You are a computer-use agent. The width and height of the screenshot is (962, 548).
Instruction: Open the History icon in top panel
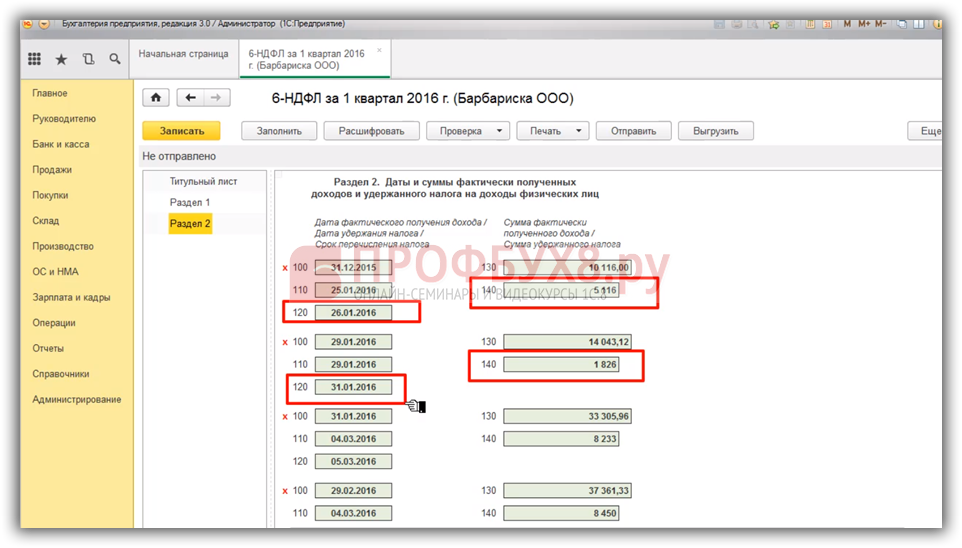click(88, 60)
